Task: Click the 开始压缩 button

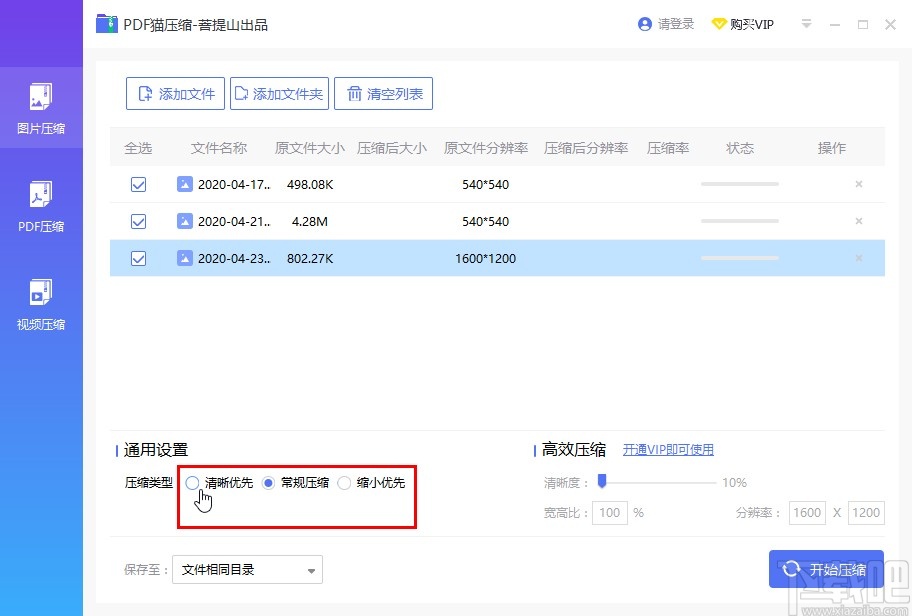Action: pyautogui.click(x=826, y=569)
